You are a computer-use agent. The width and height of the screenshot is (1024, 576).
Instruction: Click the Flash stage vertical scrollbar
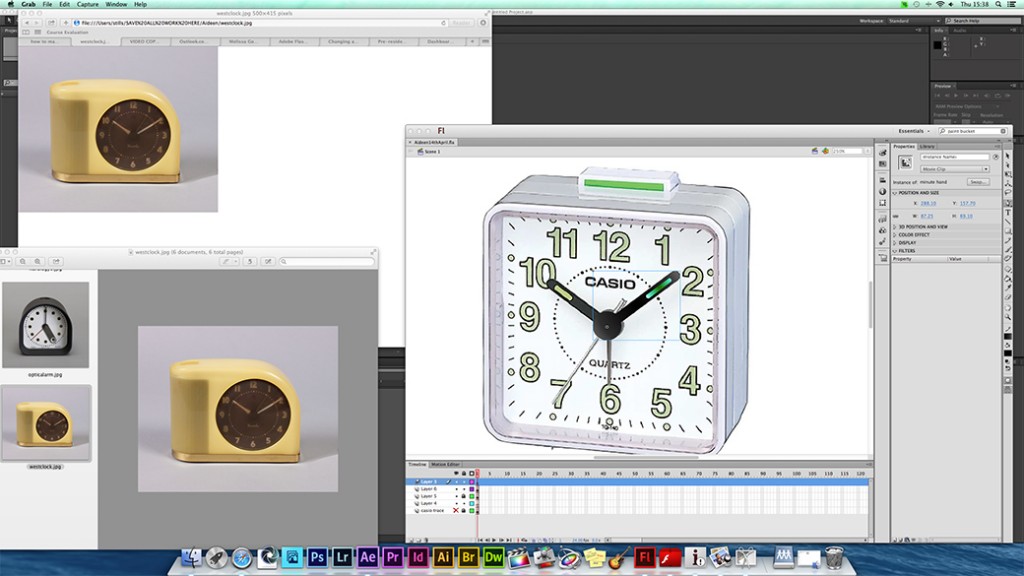[x=869, y=304]
